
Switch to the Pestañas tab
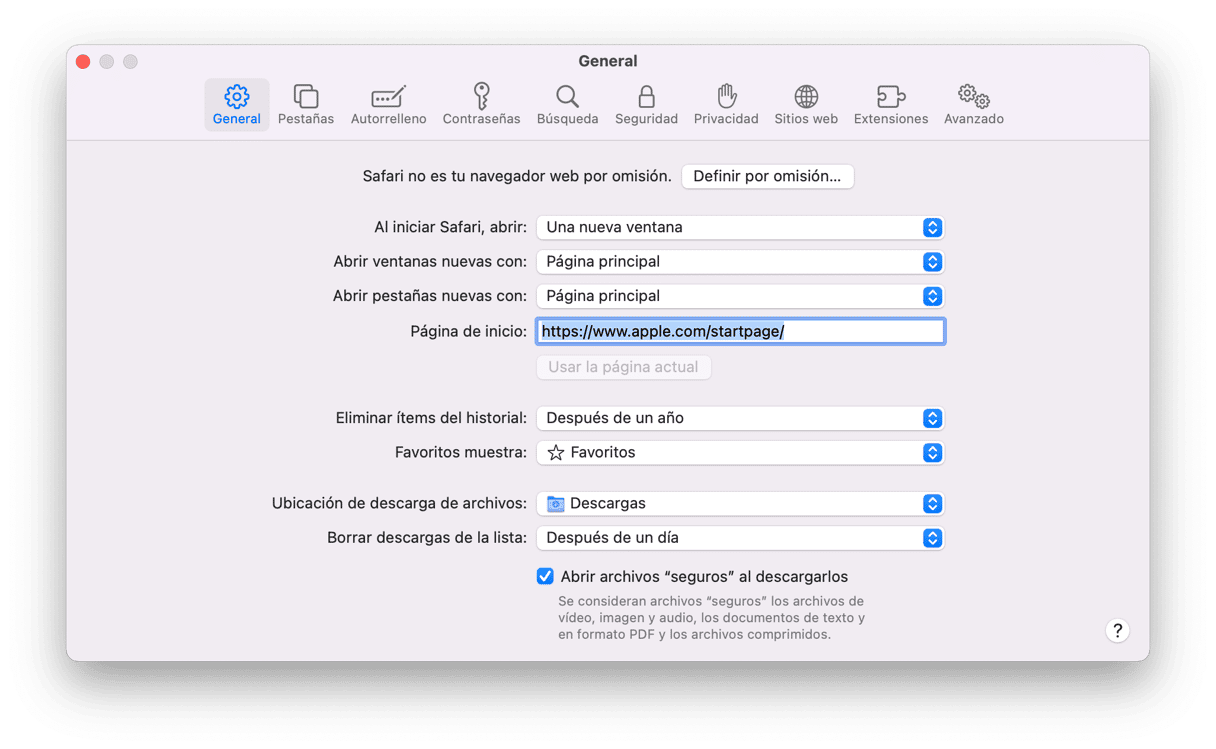tap(306, 105)
